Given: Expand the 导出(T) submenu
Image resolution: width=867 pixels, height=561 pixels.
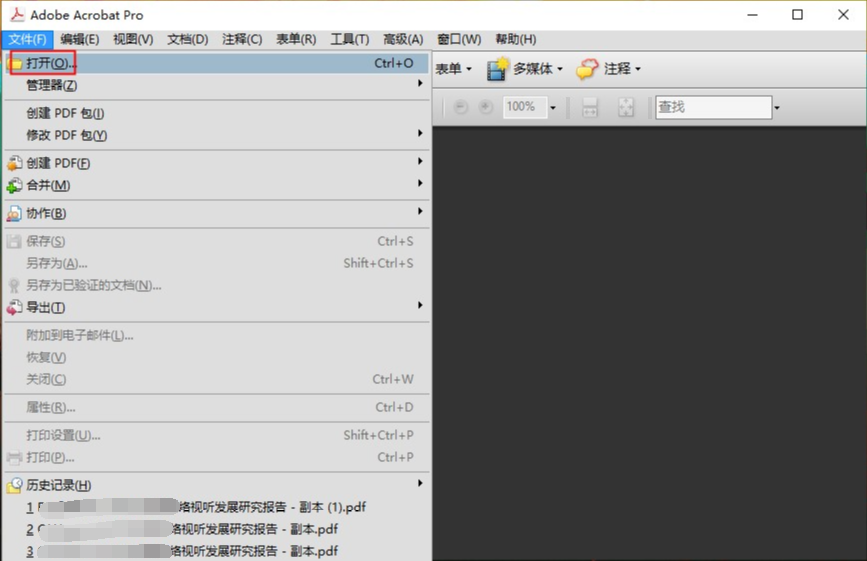Looking at the screenshot, I should [x=217, y=307].
